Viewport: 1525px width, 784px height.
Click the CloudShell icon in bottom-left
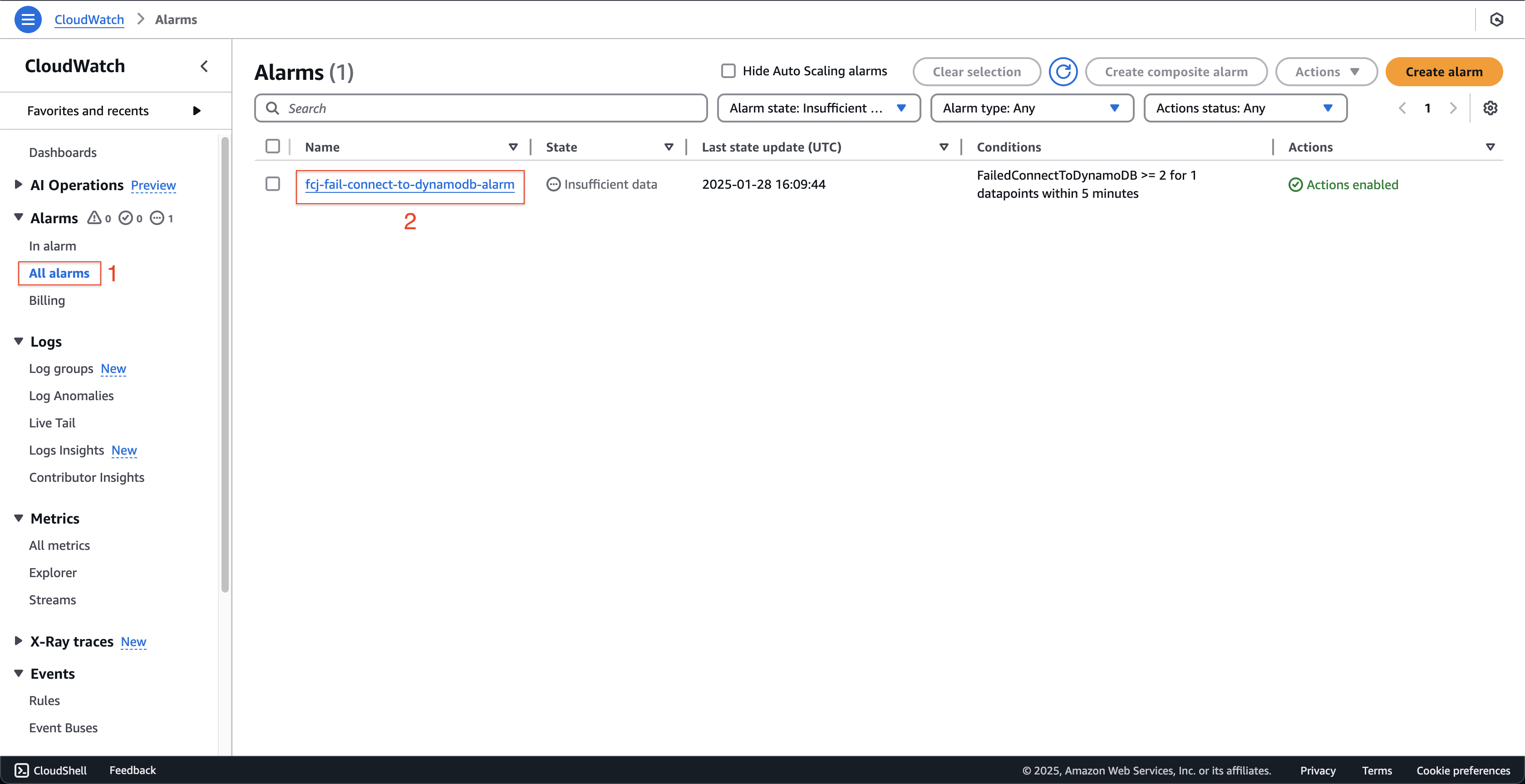(x=21, y=770)
